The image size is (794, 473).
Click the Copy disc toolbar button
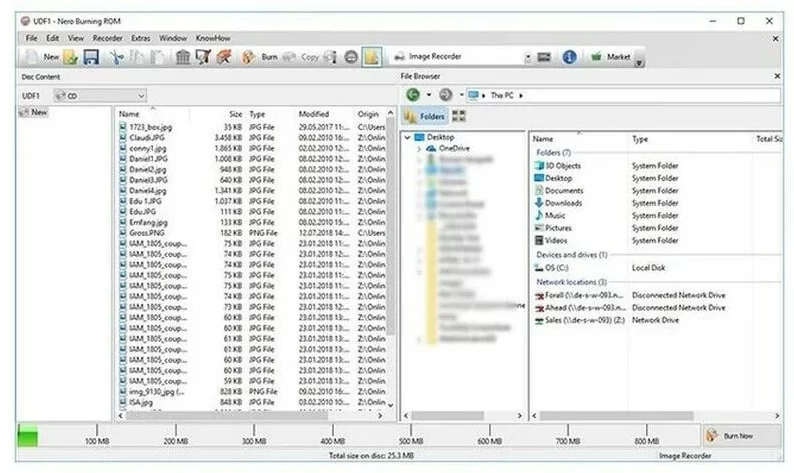[302, 57]
